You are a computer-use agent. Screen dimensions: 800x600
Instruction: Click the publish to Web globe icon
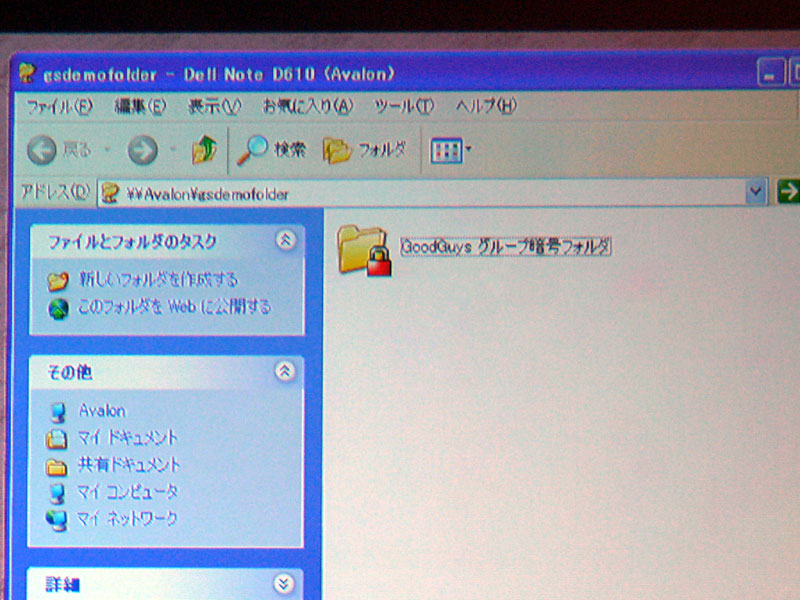point(58,309)
